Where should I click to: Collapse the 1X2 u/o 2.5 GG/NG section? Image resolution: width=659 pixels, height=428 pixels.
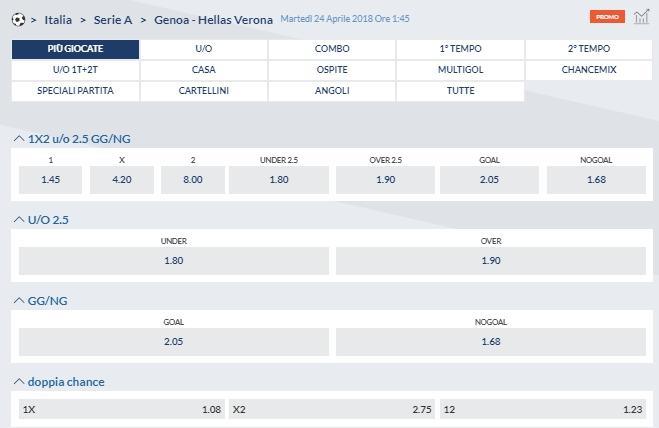click(x=19, y=139)
